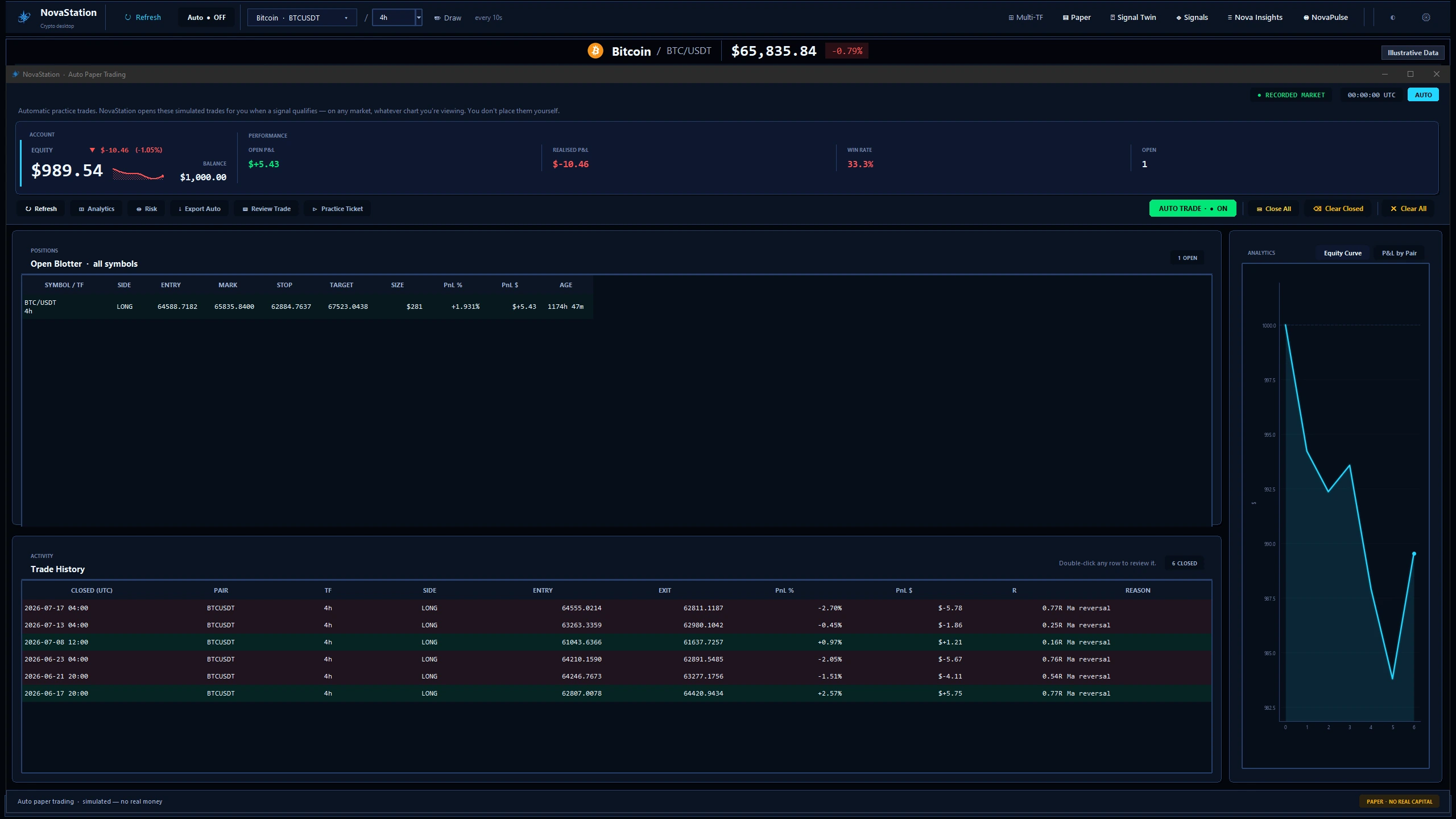The height and width of the screenshot is (819, 1456).
Task: Open the Paper trading view
Action: point(1077,17)
